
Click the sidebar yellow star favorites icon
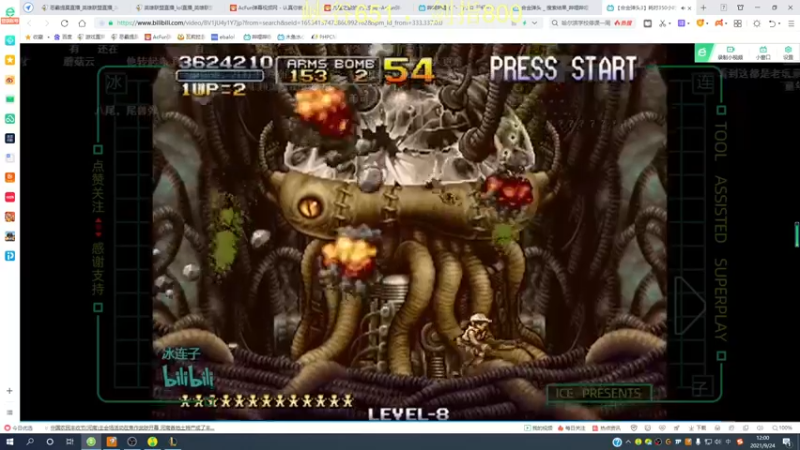click(x=10, y=60)
